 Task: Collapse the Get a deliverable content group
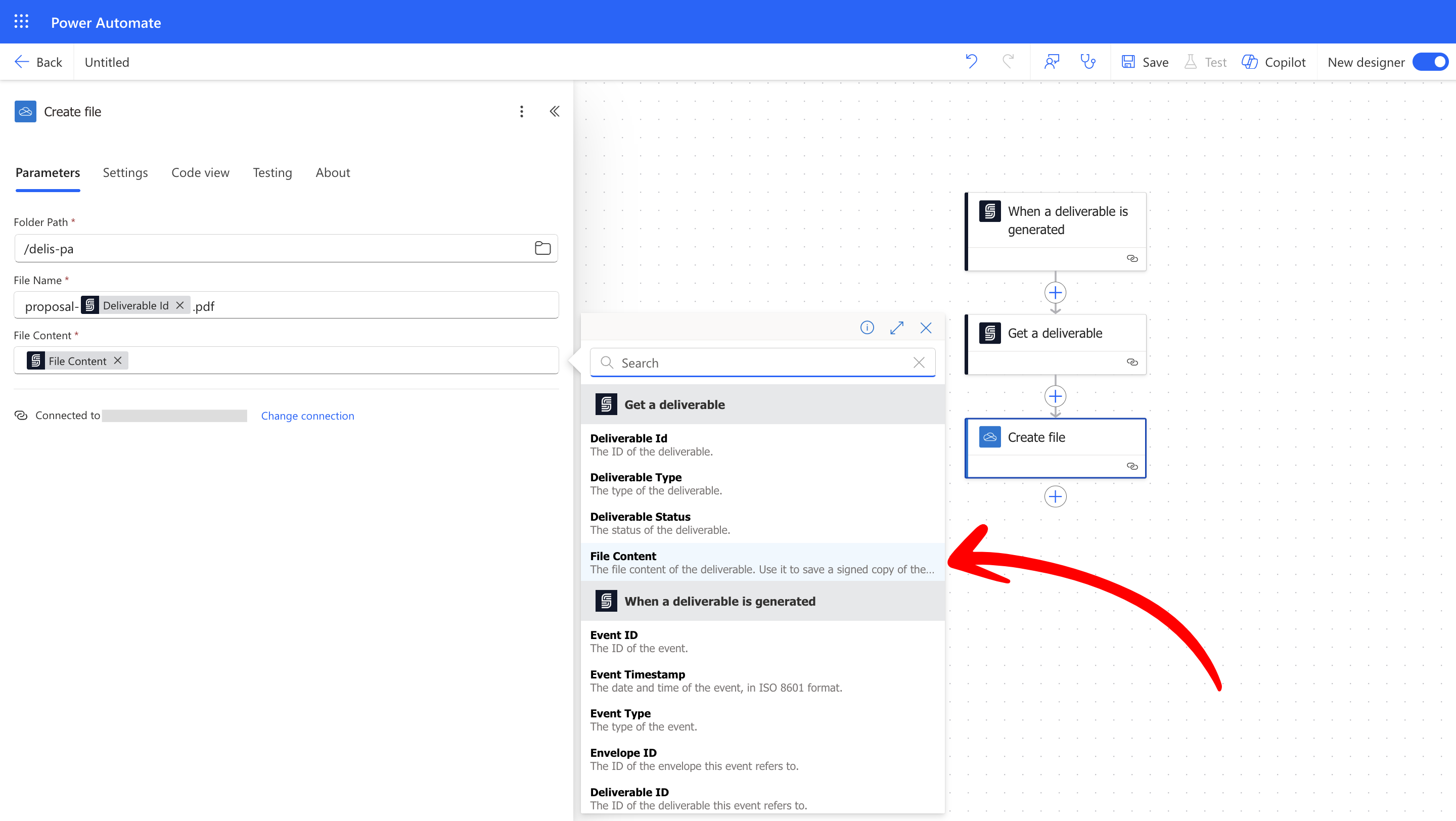(674, 404)
